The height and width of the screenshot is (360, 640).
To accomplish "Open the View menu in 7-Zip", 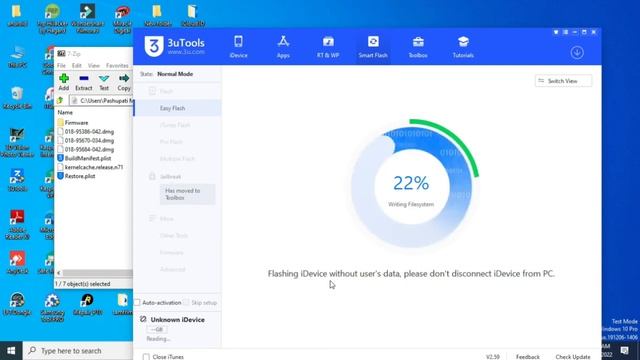I will pyautogui.click(x=93, y=65).
